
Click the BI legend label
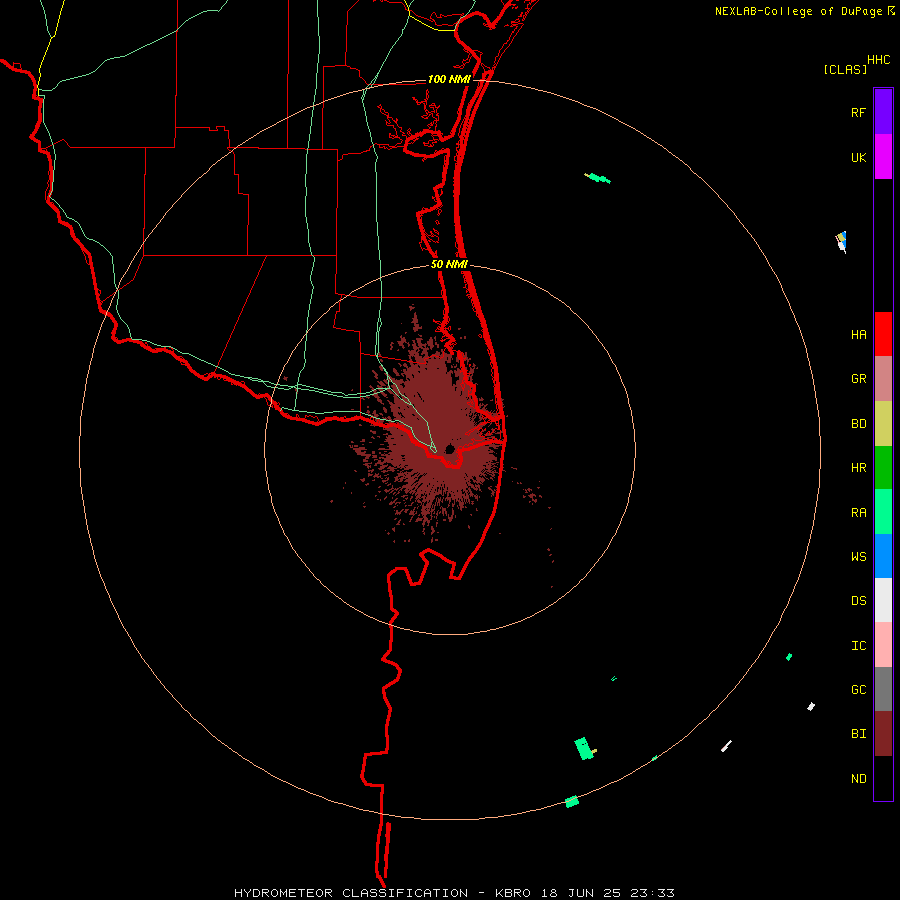858,734
